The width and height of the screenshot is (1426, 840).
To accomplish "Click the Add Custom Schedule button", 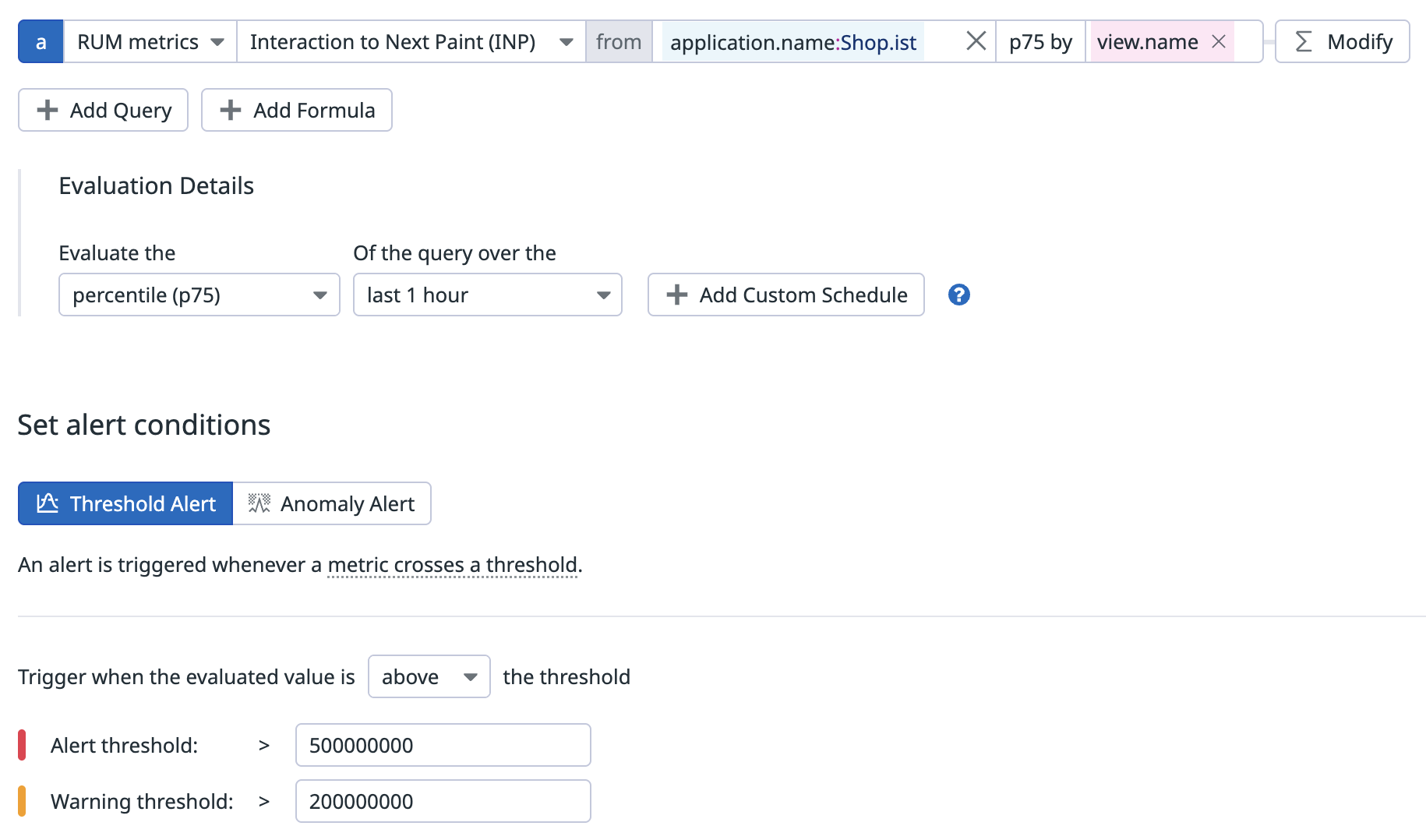I will click(785, 295).
